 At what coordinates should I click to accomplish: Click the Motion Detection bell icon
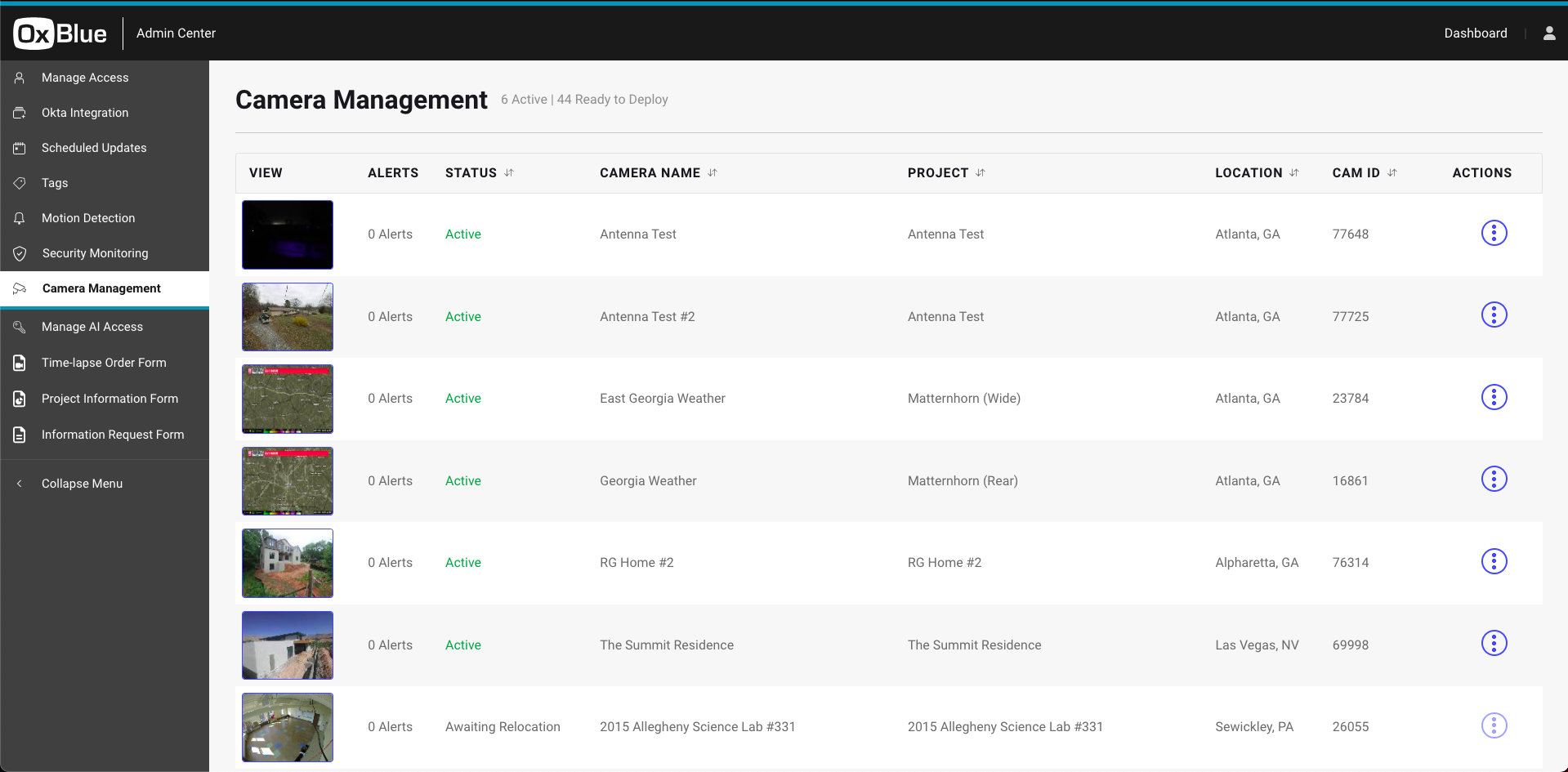20,218
